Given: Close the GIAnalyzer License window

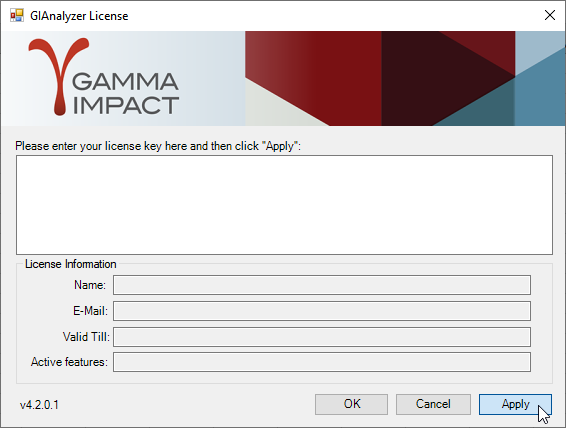Looking at the screenshot, I should click(549, 15).
